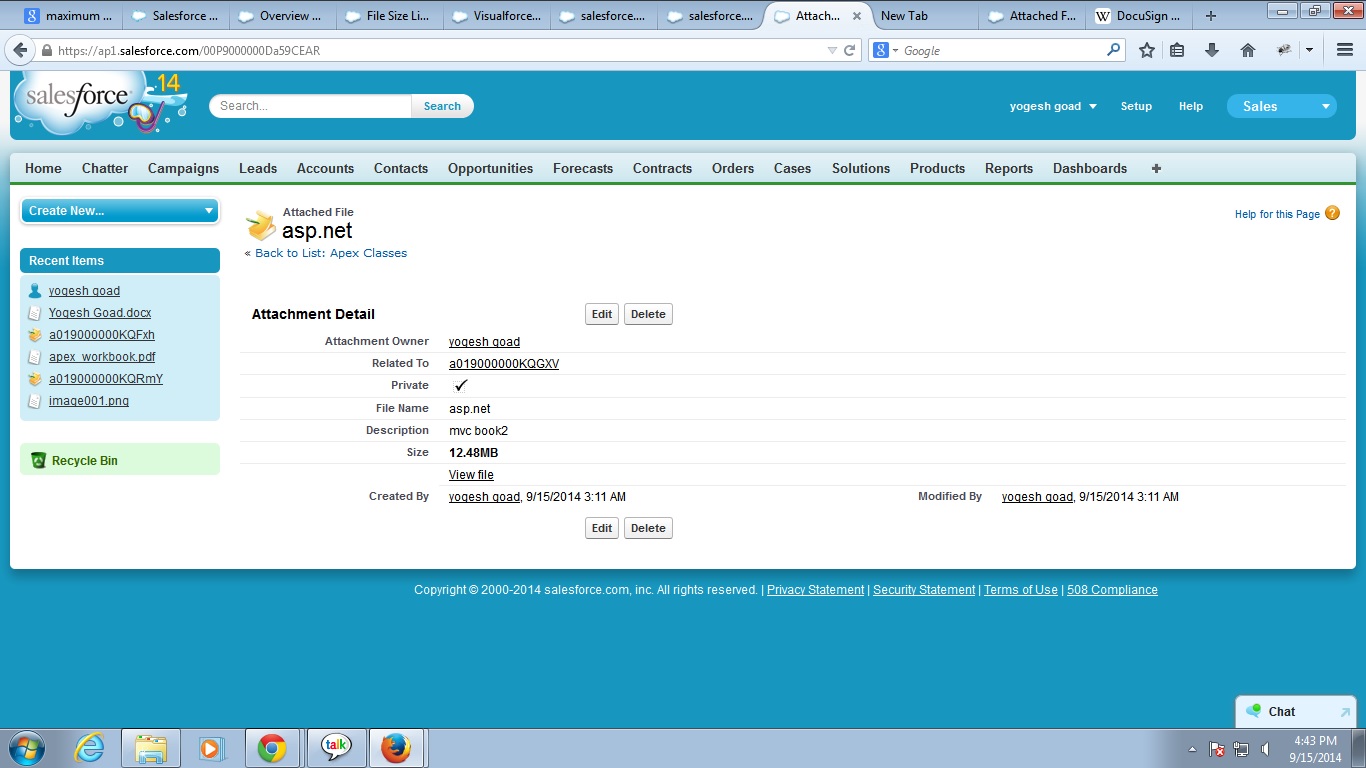This screenshot has height=768, width=1366.
Task: Open the Privacy Statement footer link
Action: click(x=815, y=590)
